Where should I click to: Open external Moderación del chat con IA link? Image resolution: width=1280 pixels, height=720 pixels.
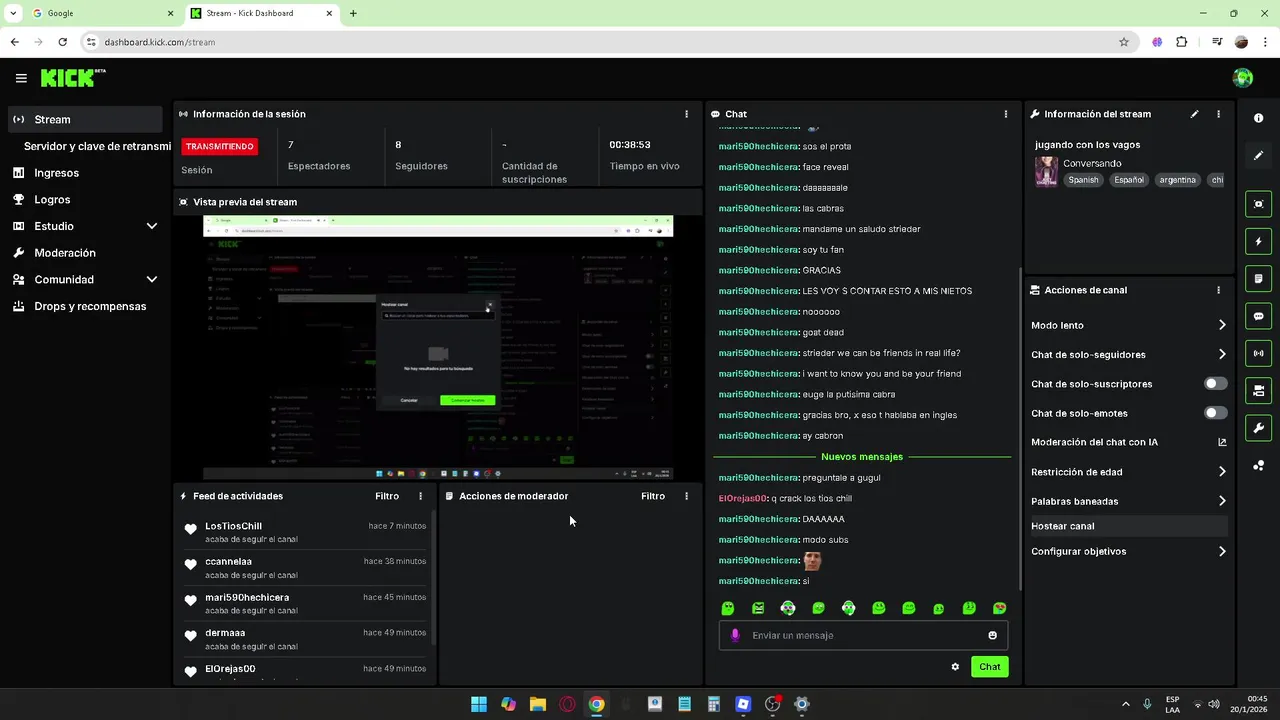1222,442
